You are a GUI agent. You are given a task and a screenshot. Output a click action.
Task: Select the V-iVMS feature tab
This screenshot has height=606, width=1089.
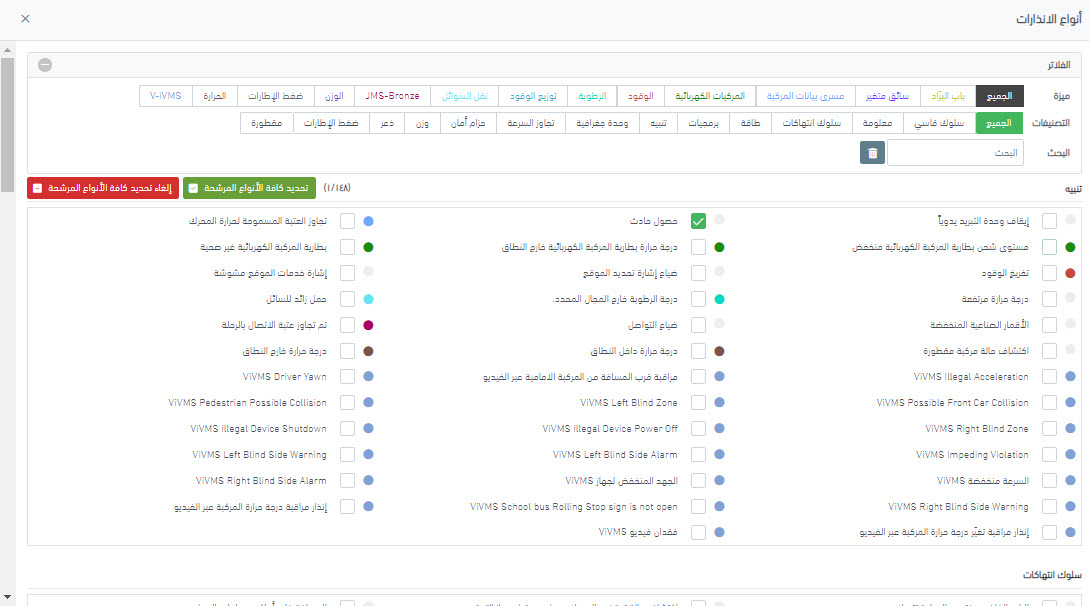tap(165, 96)
